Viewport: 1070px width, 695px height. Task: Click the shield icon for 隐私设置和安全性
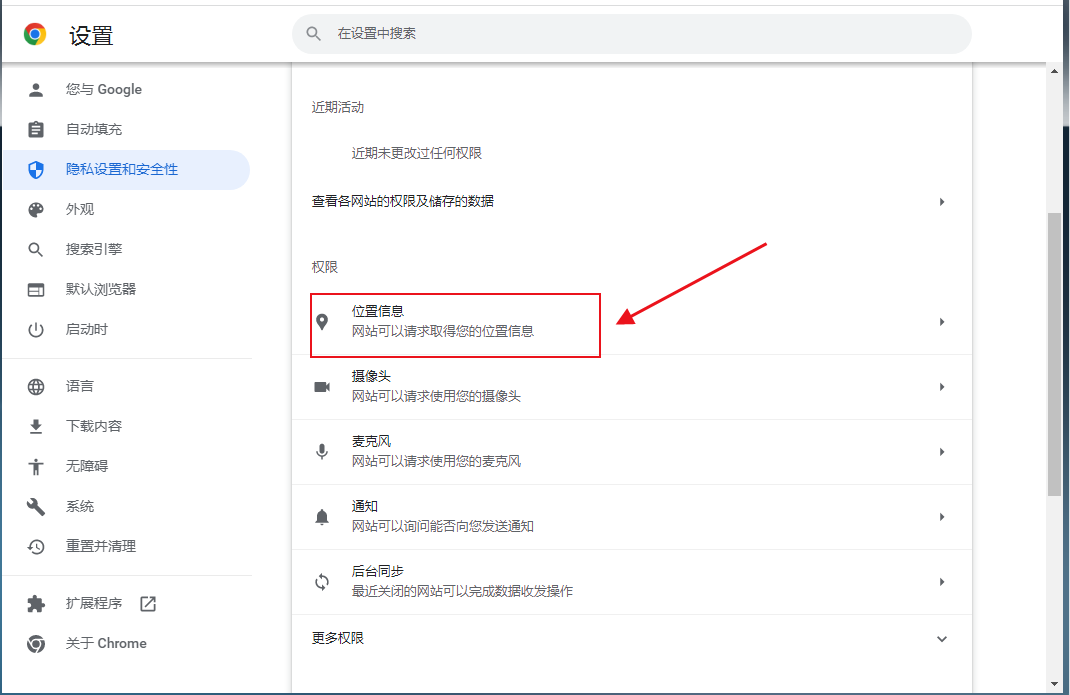[35, 169]
